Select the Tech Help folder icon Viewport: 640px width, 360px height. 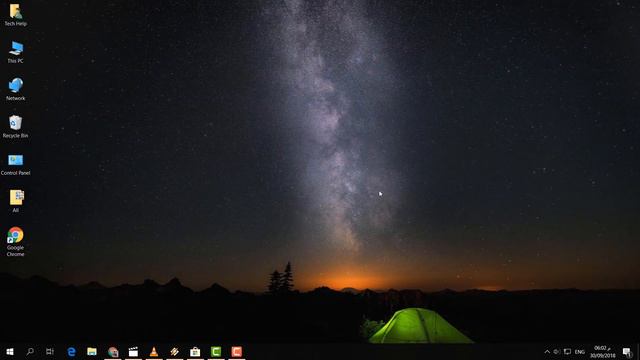16,15
